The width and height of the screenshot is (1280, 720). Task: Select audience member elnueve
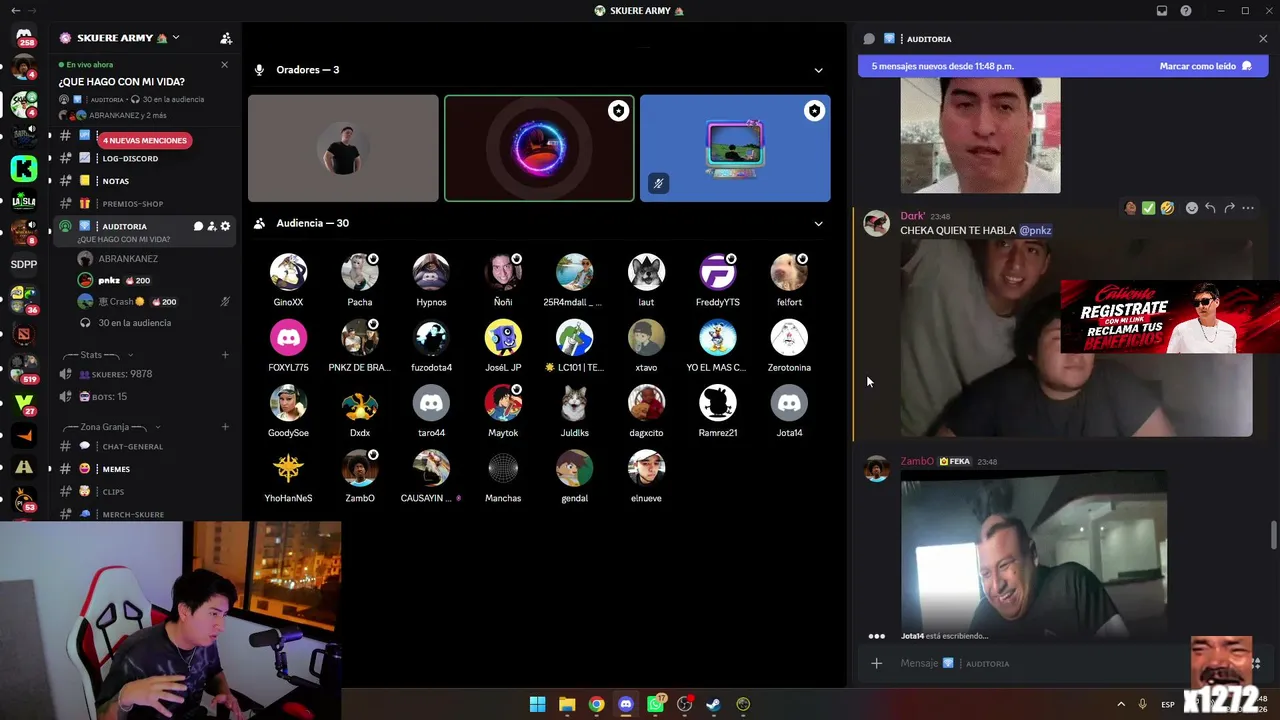tap(646, 477)
